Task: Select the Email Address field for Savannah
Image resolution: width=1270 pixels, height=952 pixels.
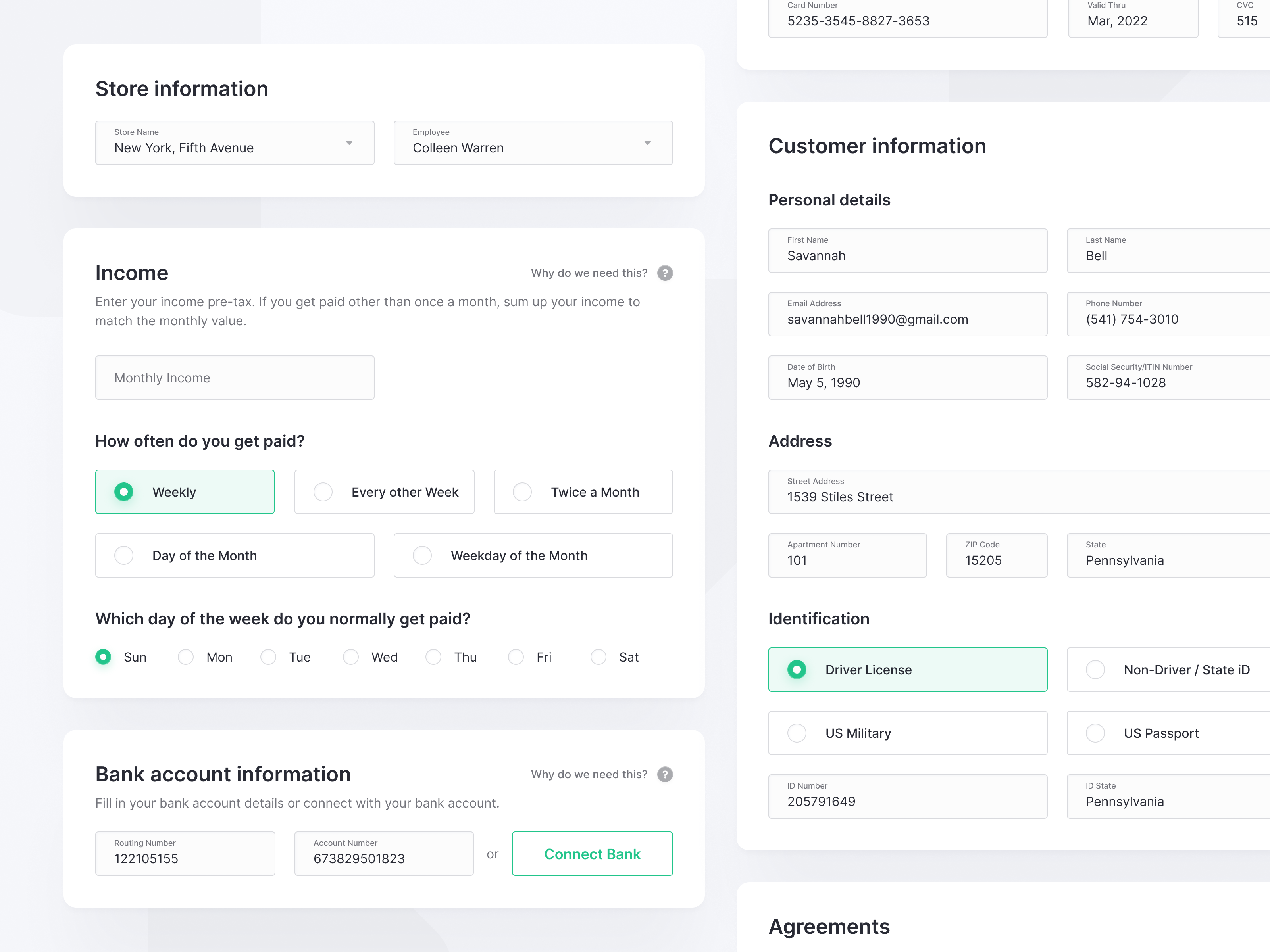Action: point(908,315)
